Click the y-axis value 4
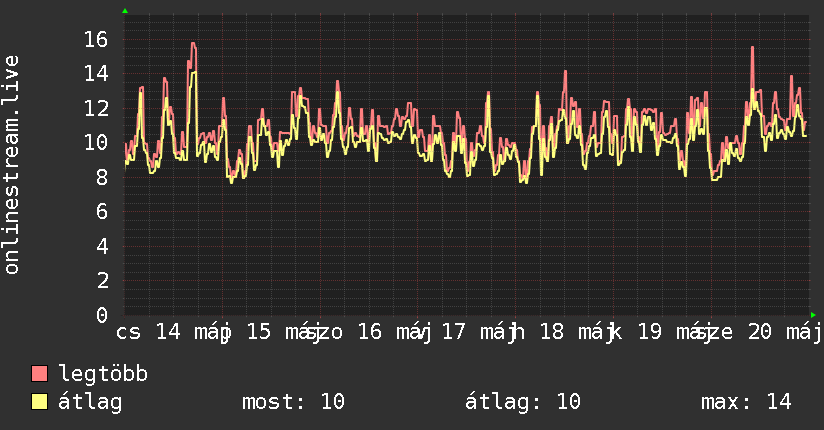The width and height of the screenshot is (824, 430). [102, 246]
